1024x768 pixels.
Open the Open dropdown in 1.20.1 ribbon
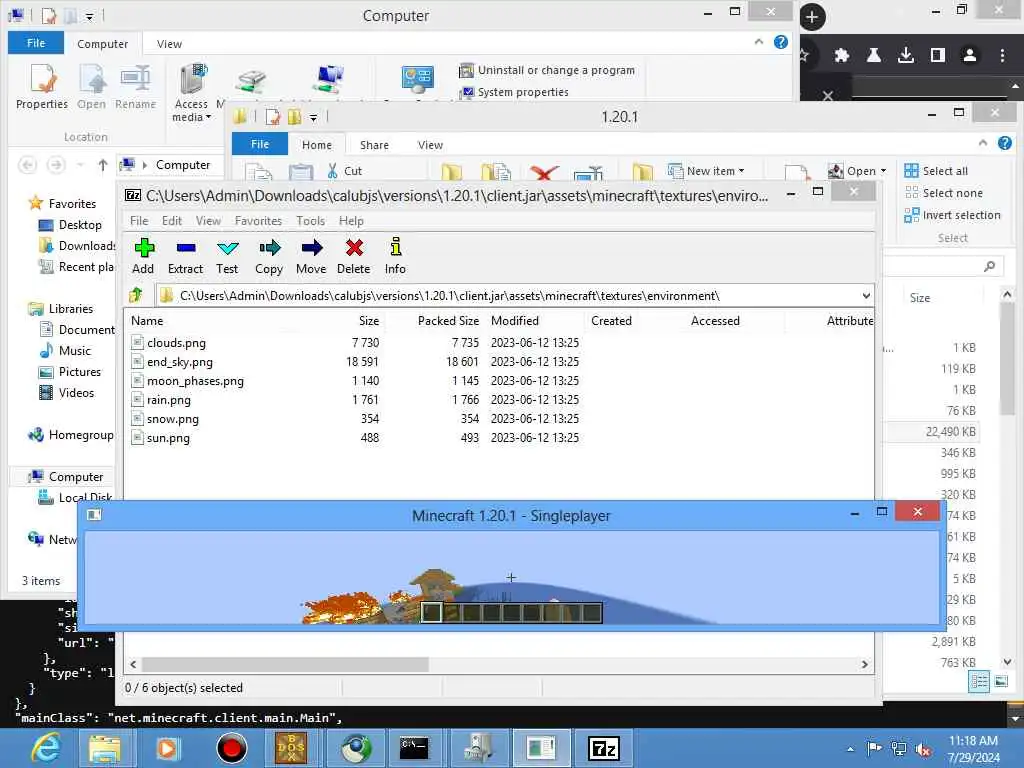click(x=857, y=170)
